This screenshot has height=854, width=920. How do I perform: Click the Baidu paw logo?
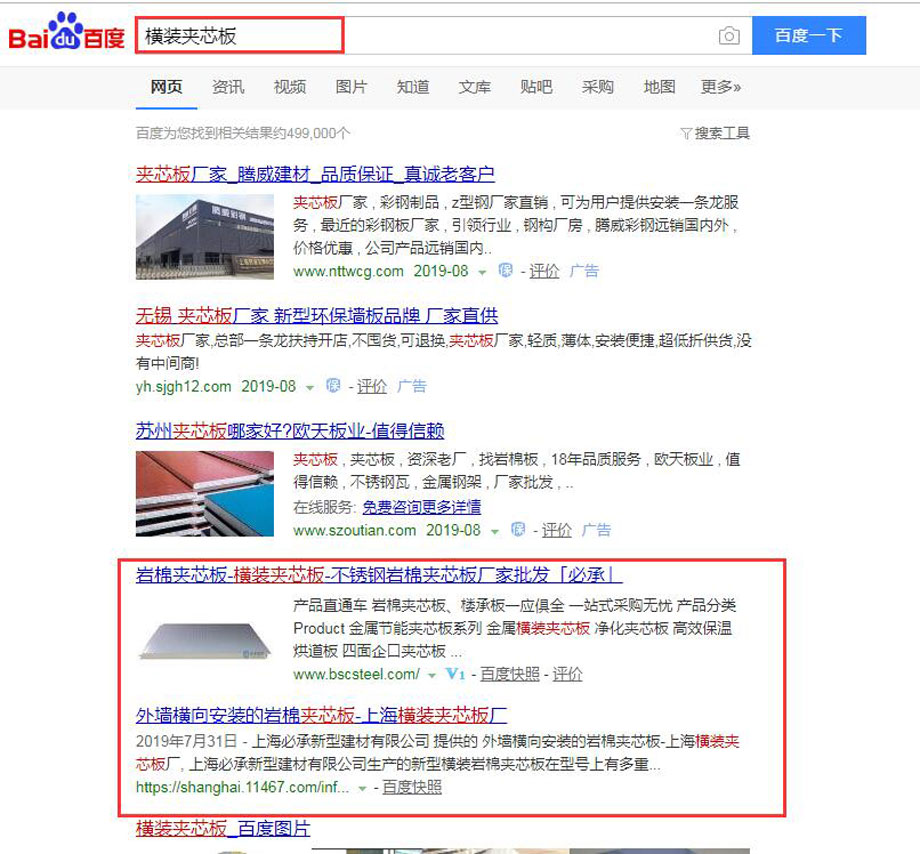tap(65, 31)
